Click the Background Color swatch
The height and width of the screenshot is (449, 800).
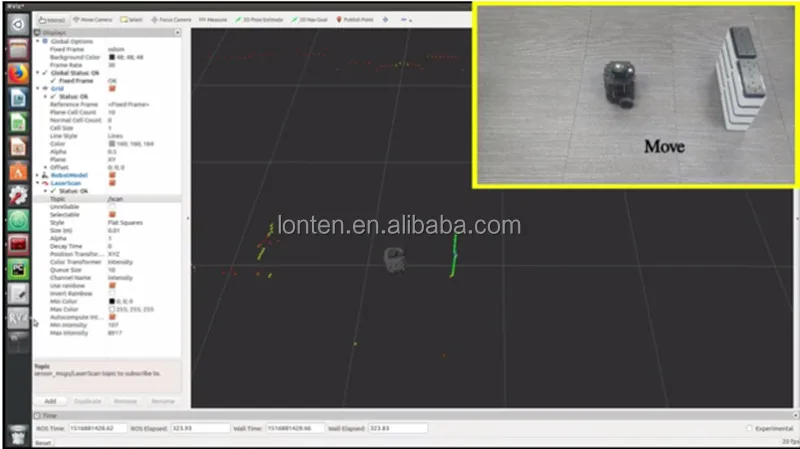point(112,57)
